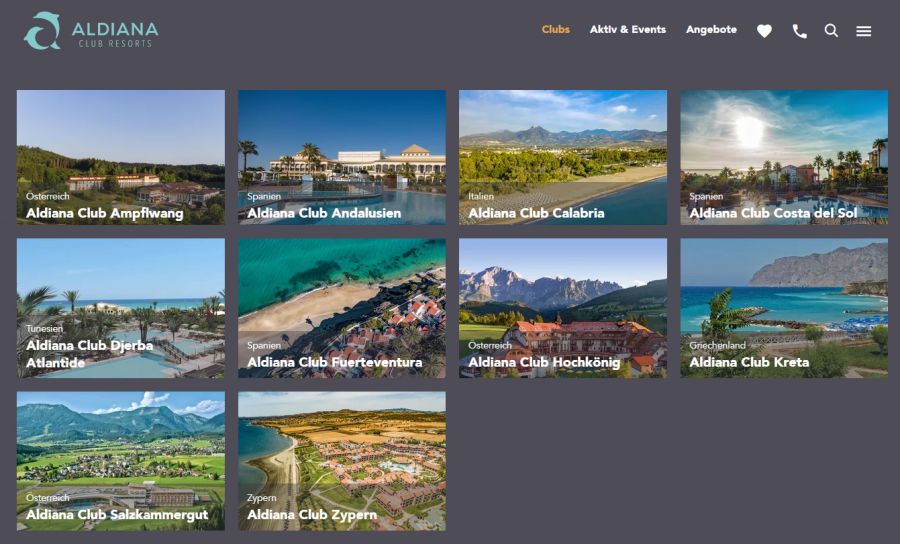This screenshot has height=544, width=900.
Task: Open the Aldiana Club Calabria card
Action: tap(563, 157)
